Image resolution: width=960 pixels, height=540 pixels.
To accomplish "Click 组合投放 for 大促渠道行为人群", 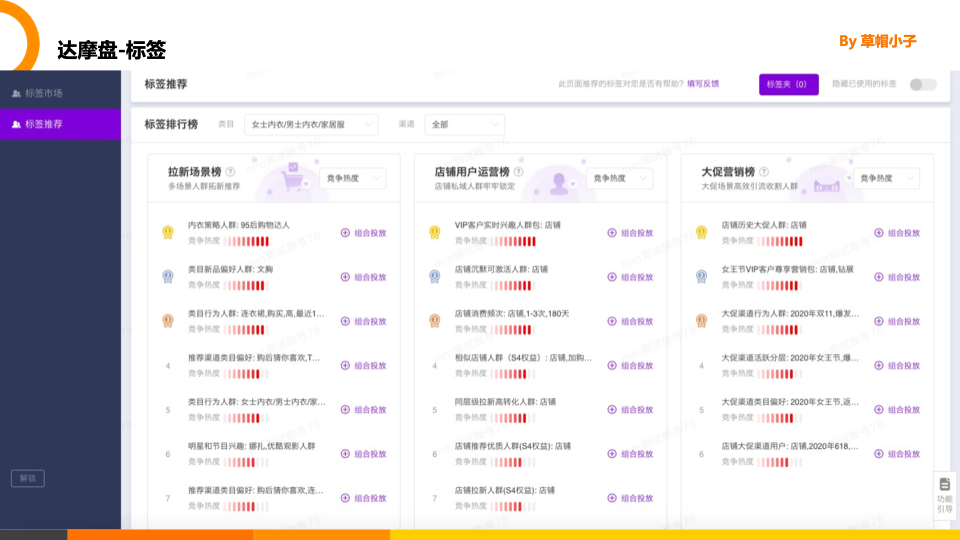I will click(x=897, y=321).
